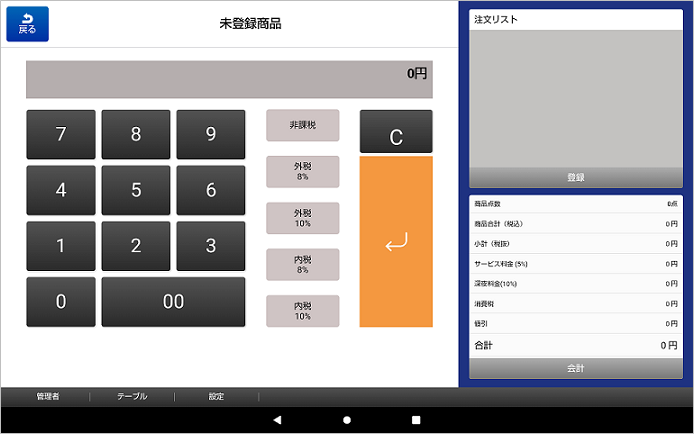This screenshot has height=434, width=694.
Task: Select 外税 8% tax option
Action: (302, 171)
